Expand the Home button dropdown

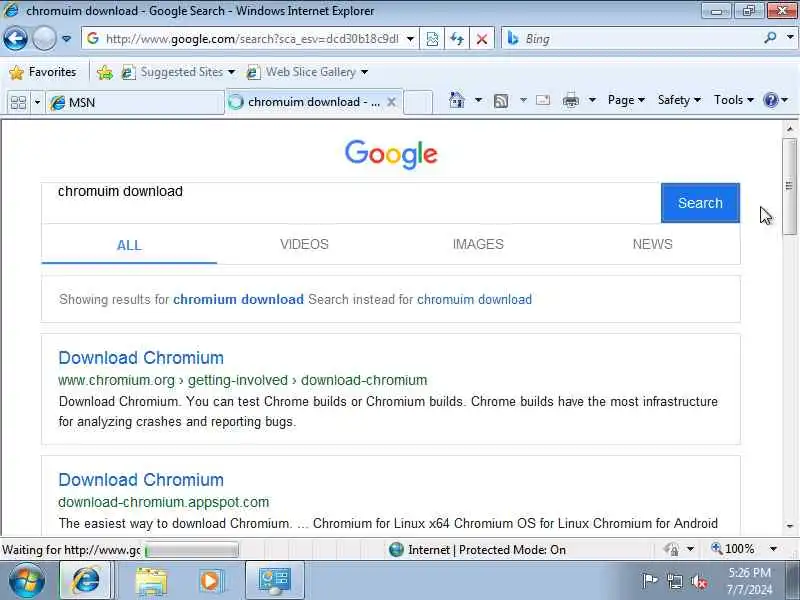tap(478, 100)
